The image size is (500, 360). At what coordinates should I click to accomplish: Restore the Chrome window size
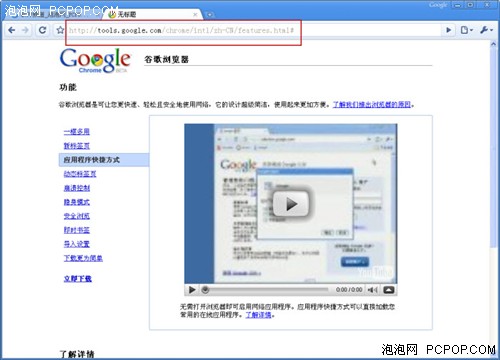[471, 5]
